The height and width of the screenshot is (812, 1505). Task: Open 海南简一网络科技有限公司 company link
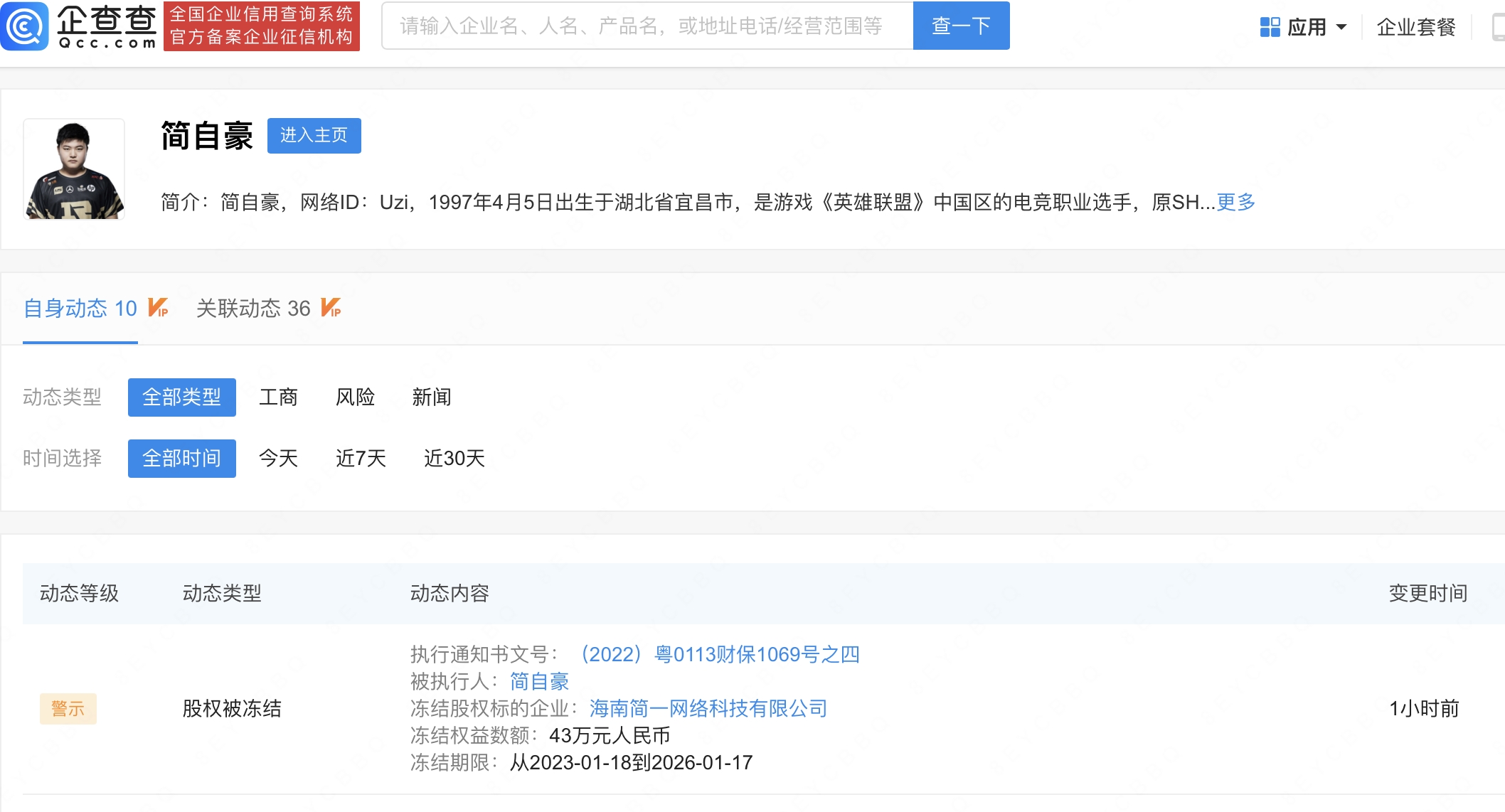pos(708,708)
